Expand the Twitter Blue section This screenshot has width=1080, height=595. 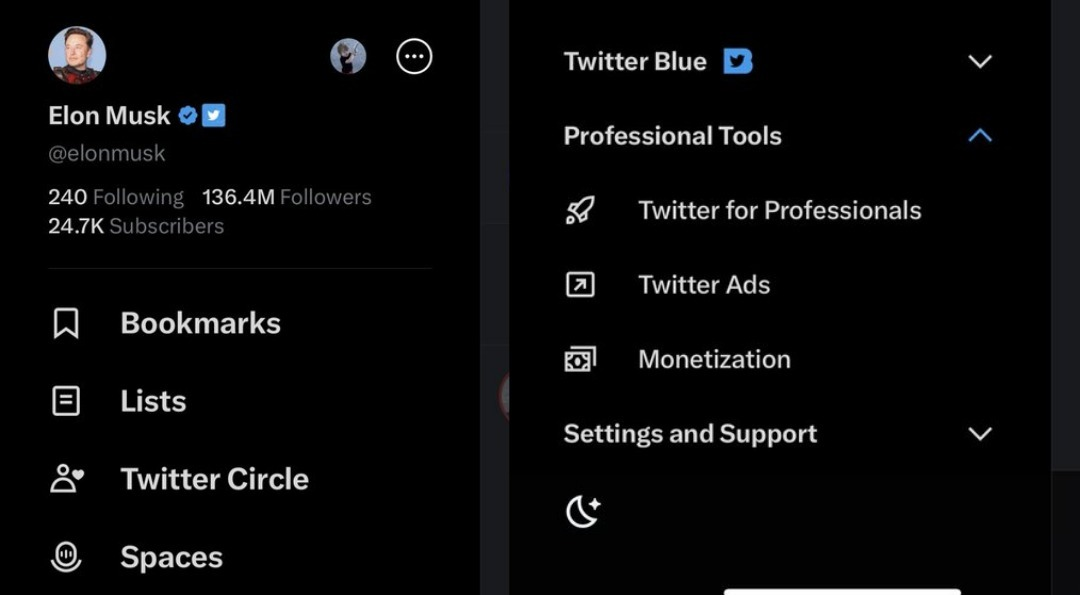[979, 61]
